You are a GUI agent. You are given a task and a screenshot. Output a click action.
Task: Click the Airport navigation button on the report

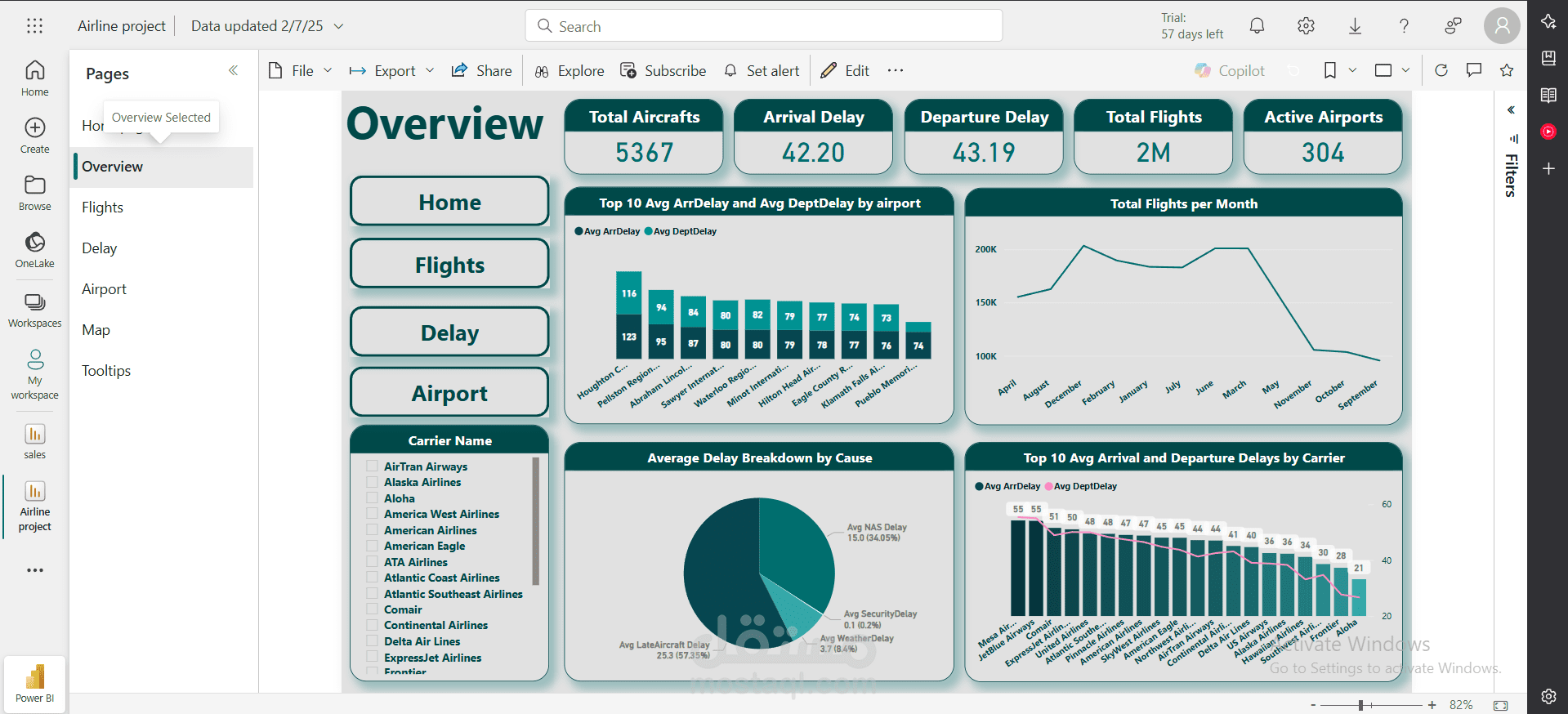[449, 392]
